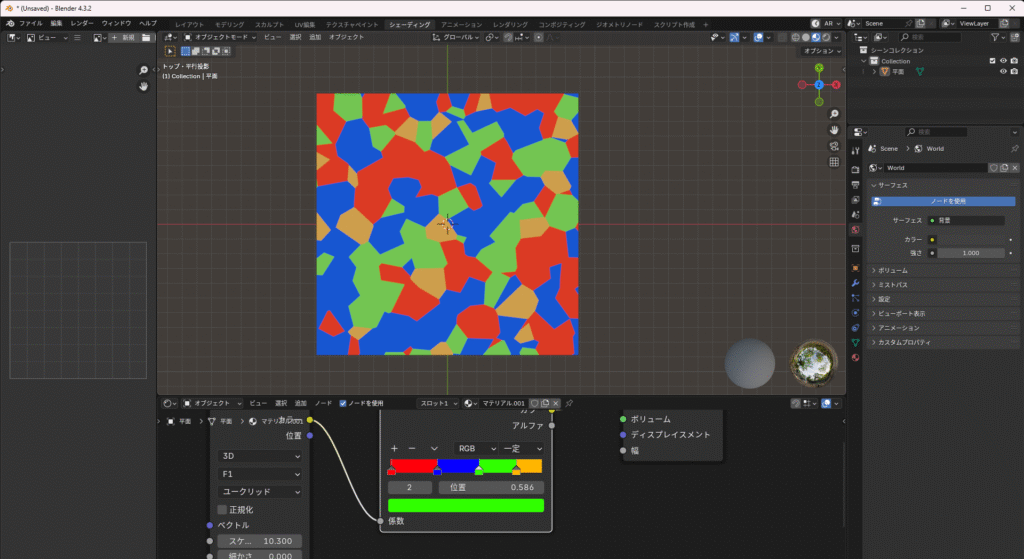Click the image editor zoom magnifier icon
The image size is (1024, 559).
pos(144,70)
